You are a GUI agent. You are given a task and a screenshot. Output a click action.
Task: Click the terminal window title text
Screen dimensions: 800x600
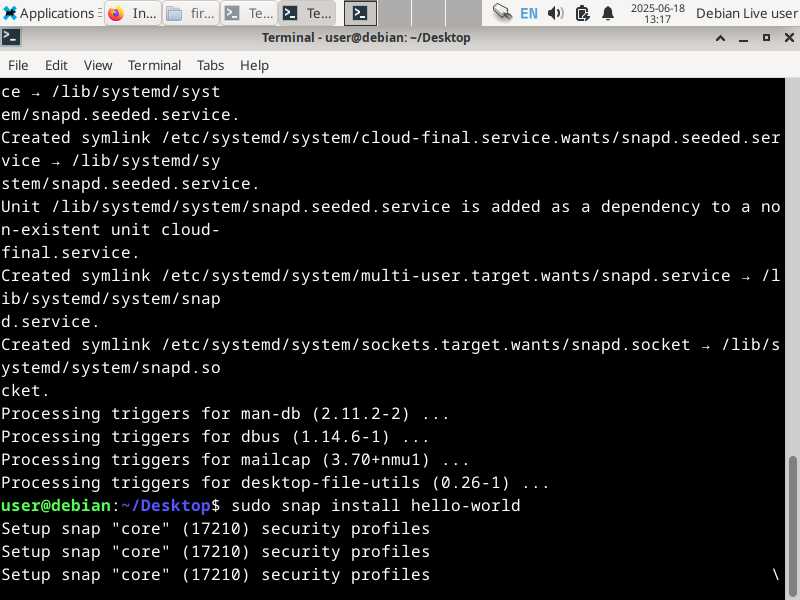(x=366, y=38)
